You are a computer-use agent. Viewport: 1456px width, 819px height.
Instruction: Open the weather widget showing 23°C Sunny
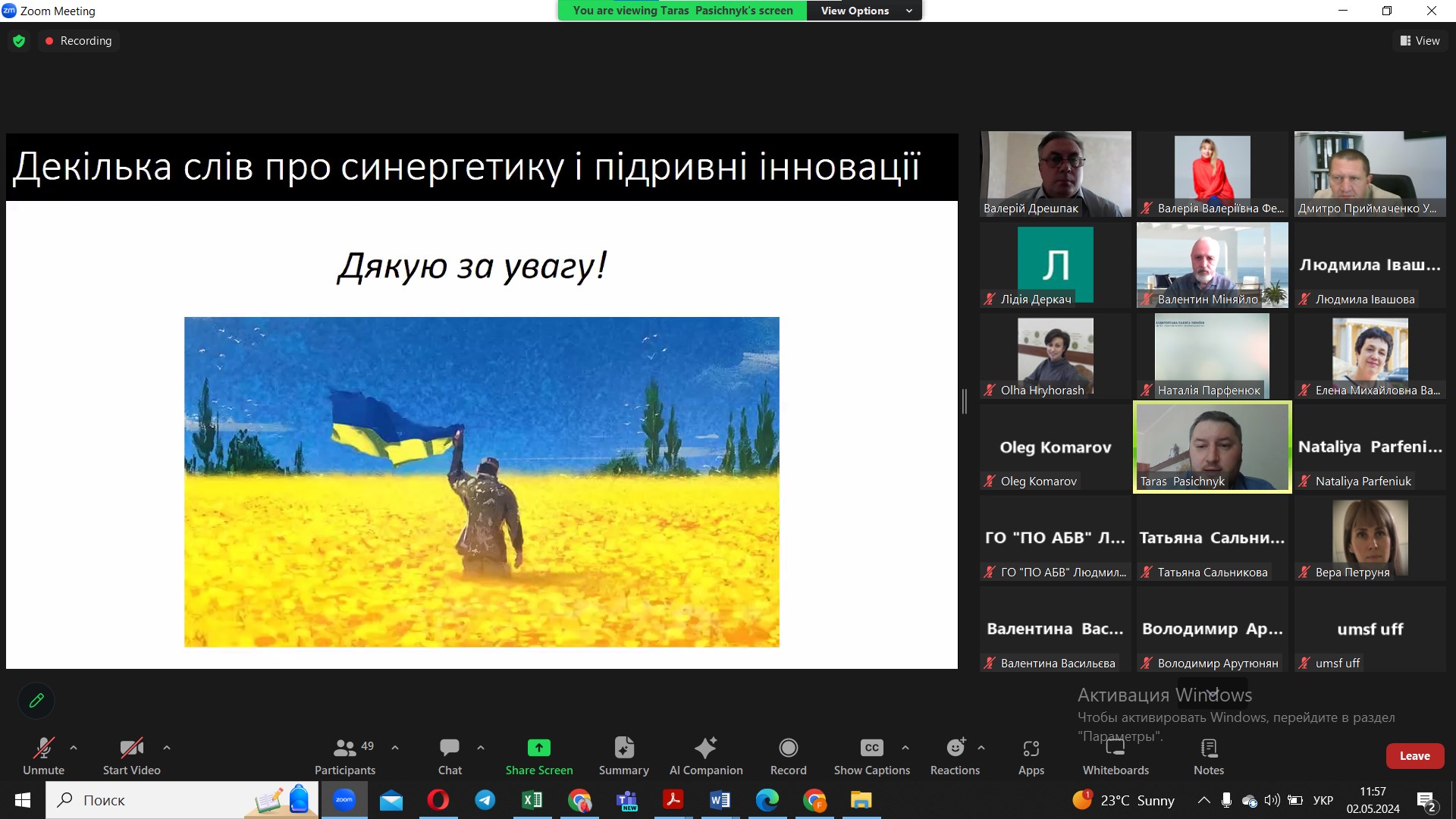[x=1123, y=800]
